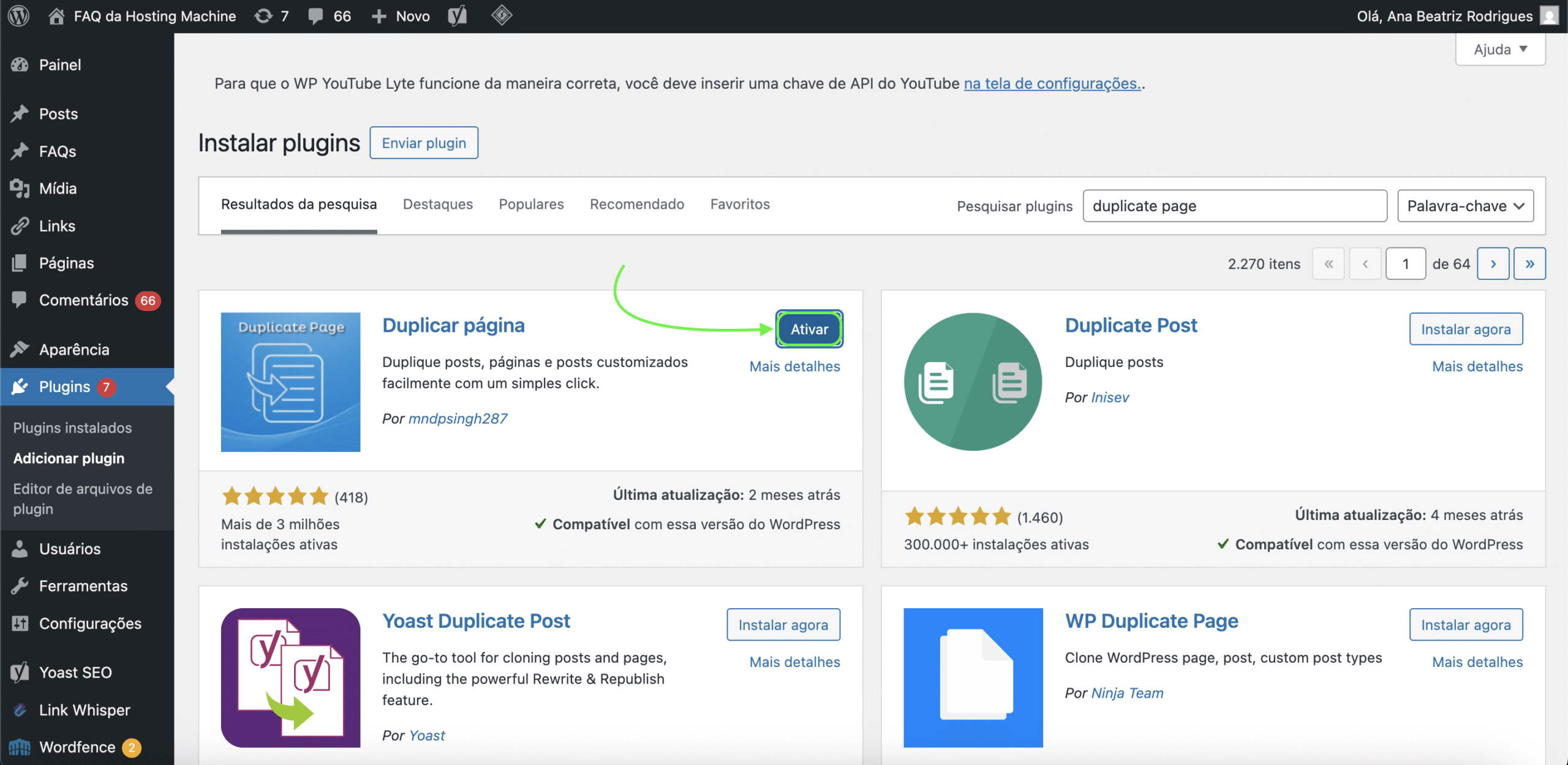Open the updates icon showing 7
This screenshot has width=1568, height=765.
click(x=263, y=16)
